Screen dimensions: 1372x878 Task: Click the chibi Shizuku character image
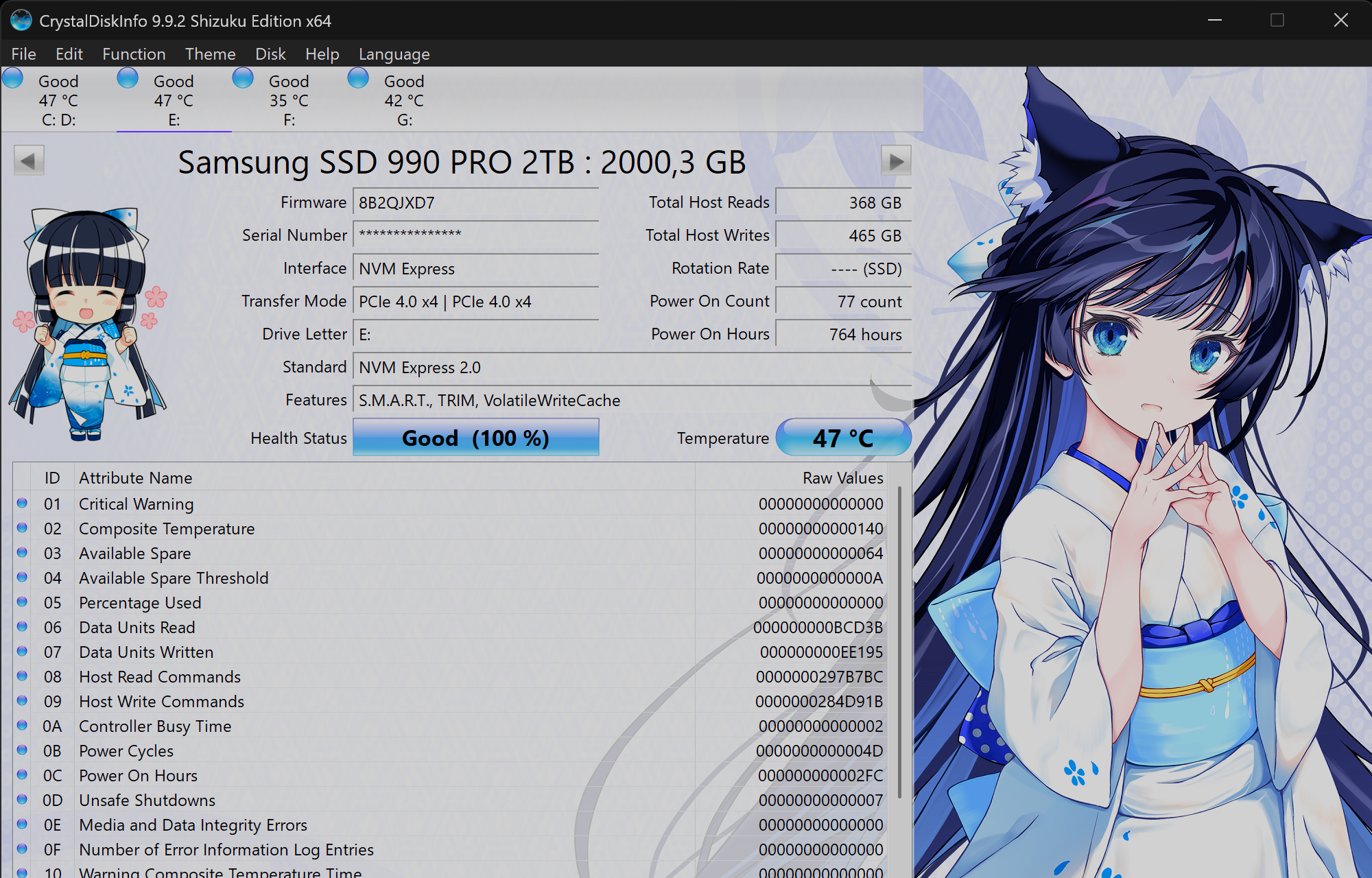[88, 324]
